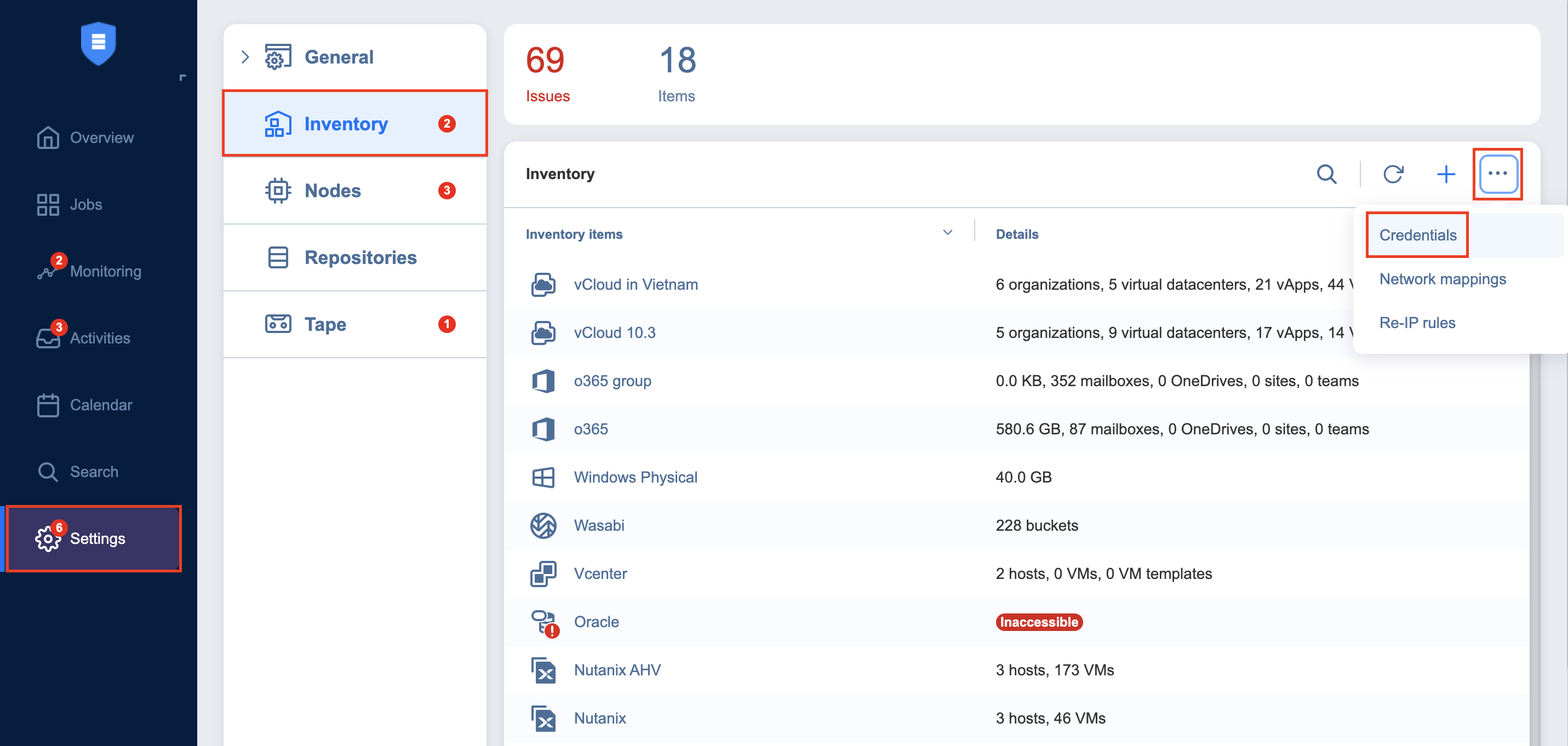Select Credentials from the dropdown menu
Screen dimensions: 1568x746
coord(1417,235)
